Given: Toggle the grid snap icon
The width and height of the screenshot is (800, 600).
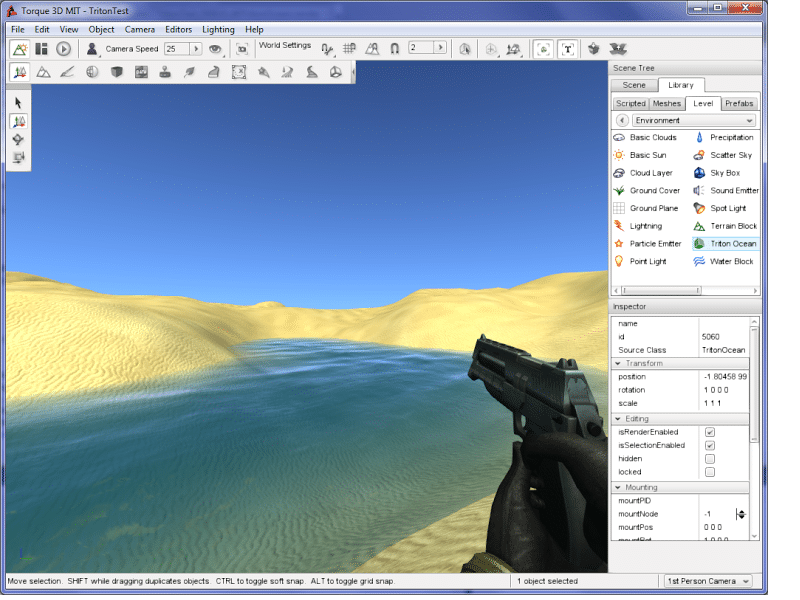Looking at the screenshot, I should click(349, 49).
